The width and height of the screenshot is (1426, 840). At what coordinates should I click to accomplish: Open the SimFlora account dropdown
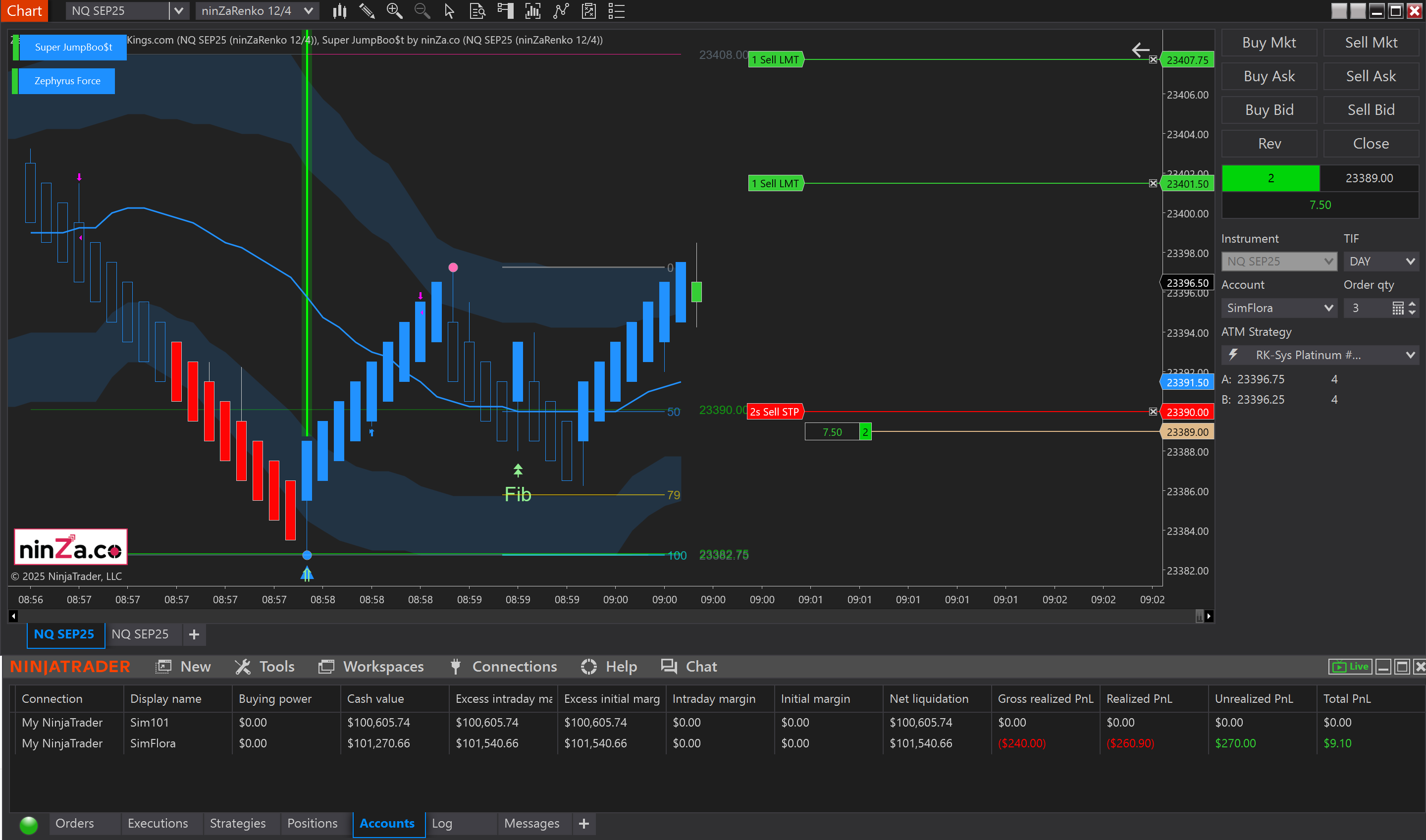tap(1278, 308)
